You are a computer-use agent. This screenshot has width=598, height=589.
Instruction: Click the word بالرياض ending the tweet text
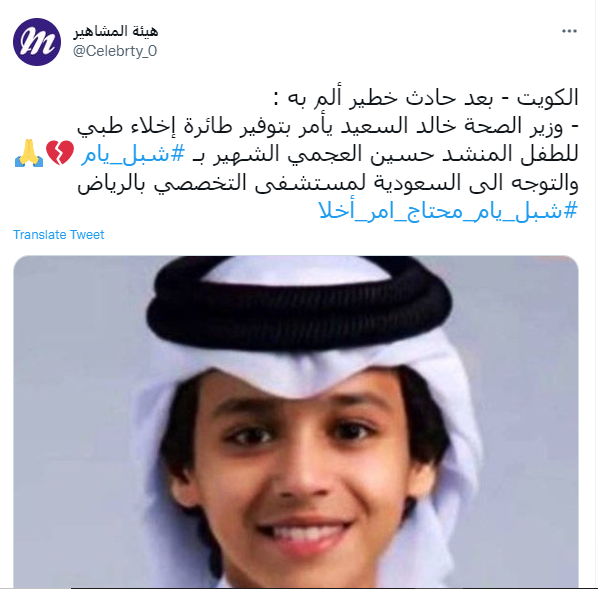(112, 183)
